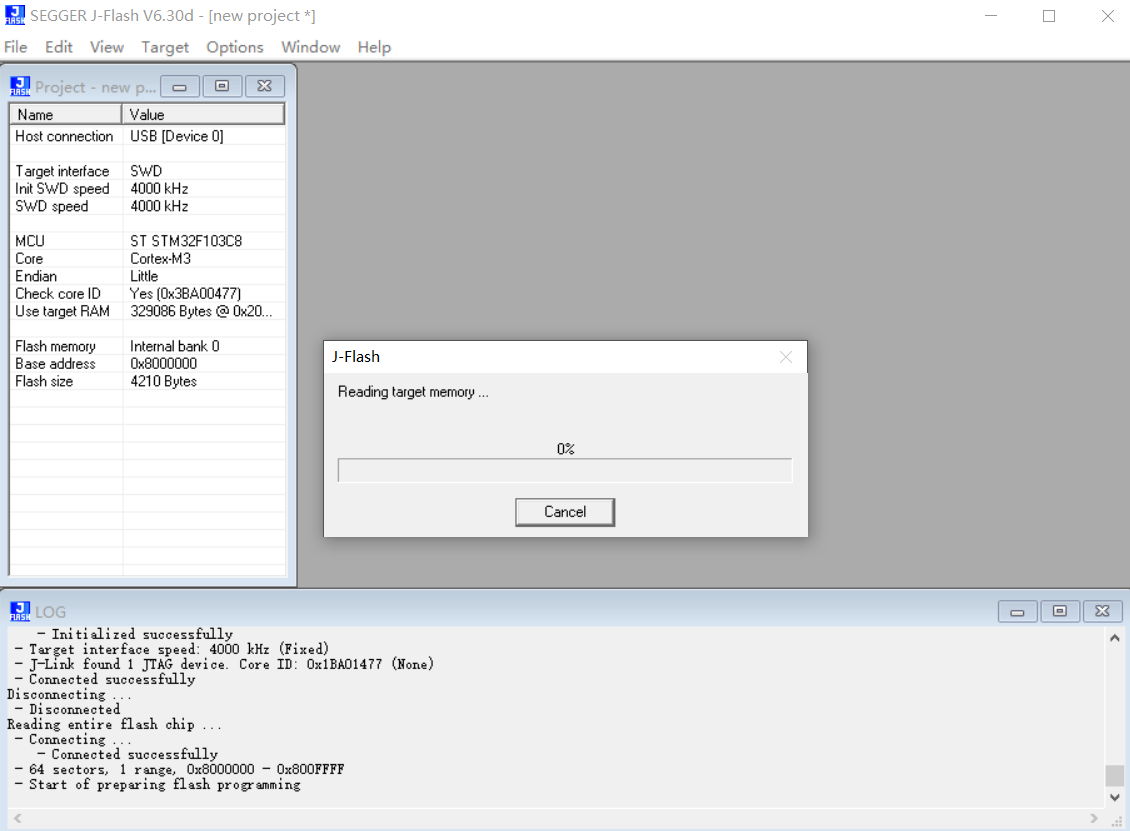Viewport: 1130px width, 831px height.
Task: Close the SEGGER J-Flash main window
Action: pos(1108,15)
